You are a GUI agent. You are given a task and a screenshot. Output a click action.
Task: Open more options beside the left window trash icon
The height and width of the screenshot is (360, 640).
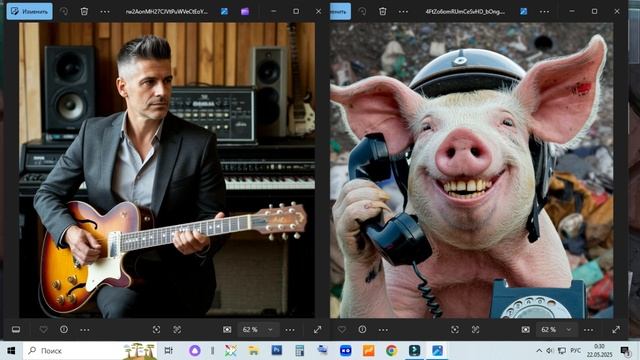[104, 11]
